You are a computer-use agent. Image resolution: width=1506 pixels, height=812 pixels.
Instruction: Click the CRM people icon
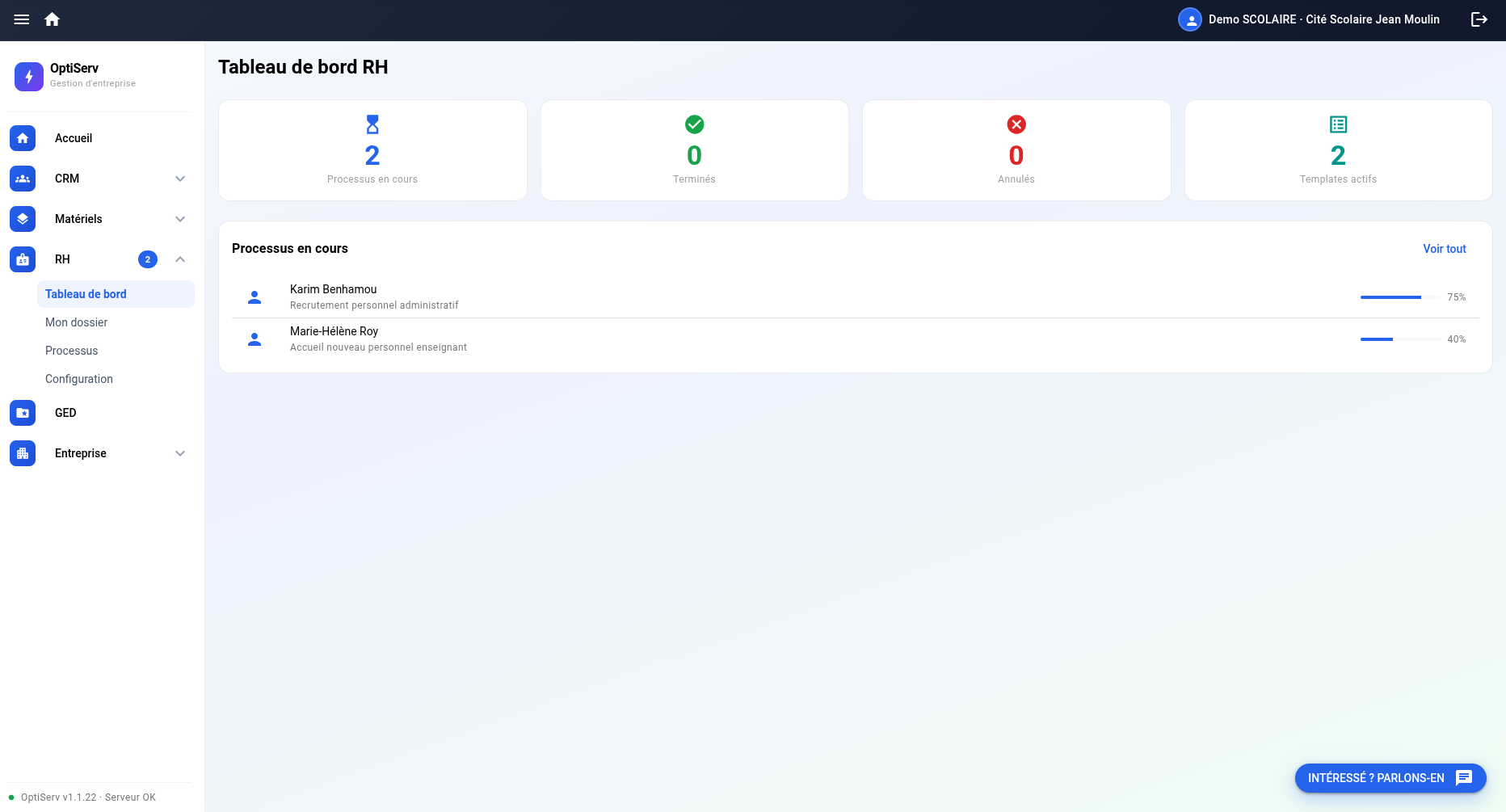coord(23,179)
